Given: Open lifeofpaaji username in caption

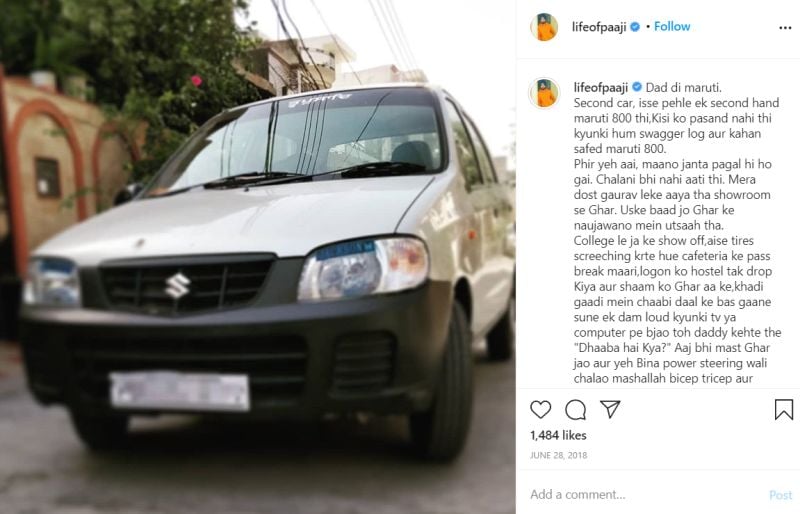Looking at the screenshot, I should 601,87.
